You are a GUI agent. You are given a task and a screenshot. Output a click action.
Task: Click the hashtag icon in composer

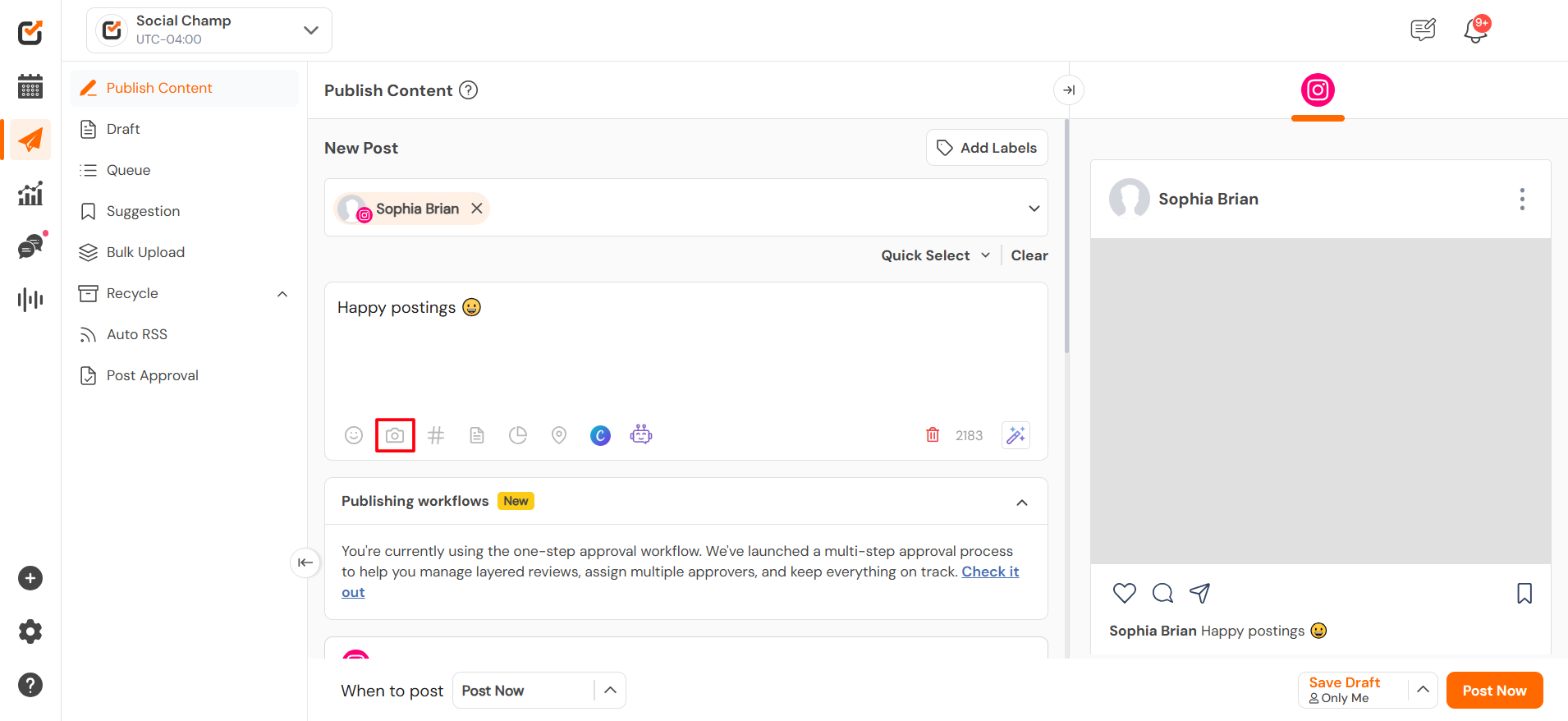436,435
